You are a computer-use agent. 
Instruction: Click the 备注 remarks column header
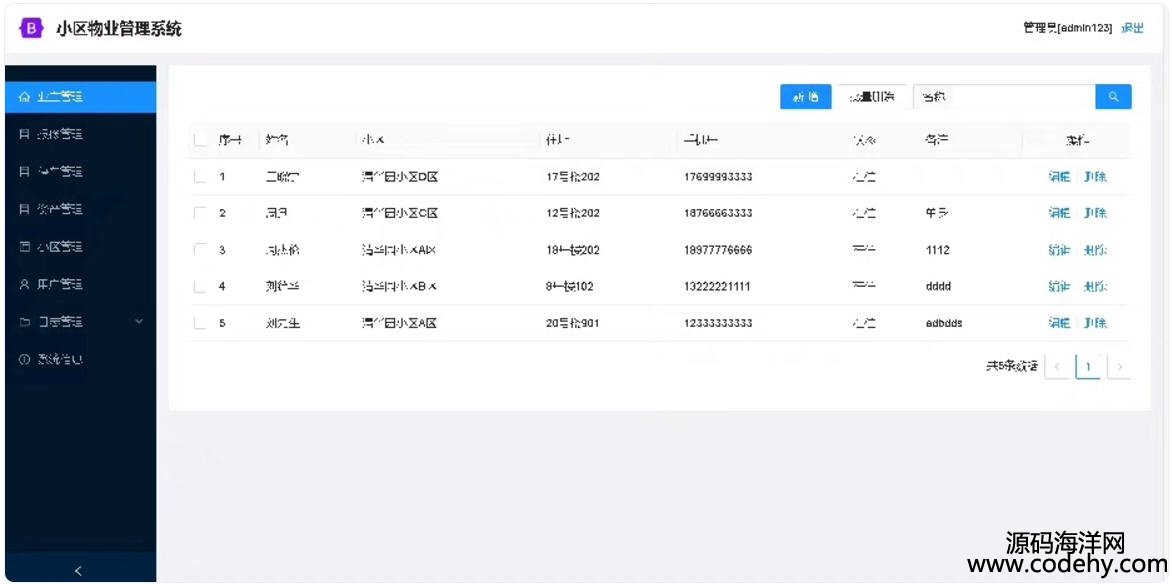click(937, 140)
